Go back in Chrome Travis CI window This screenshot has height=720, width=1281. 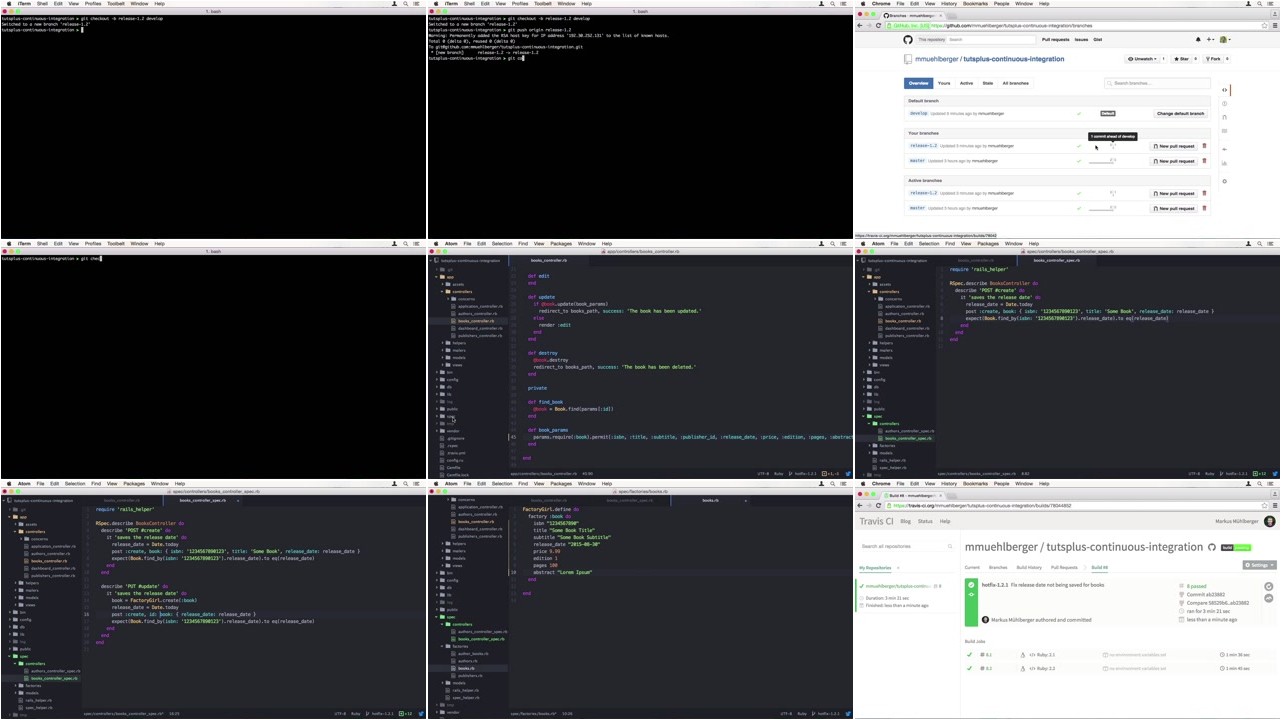coord(860,505)
